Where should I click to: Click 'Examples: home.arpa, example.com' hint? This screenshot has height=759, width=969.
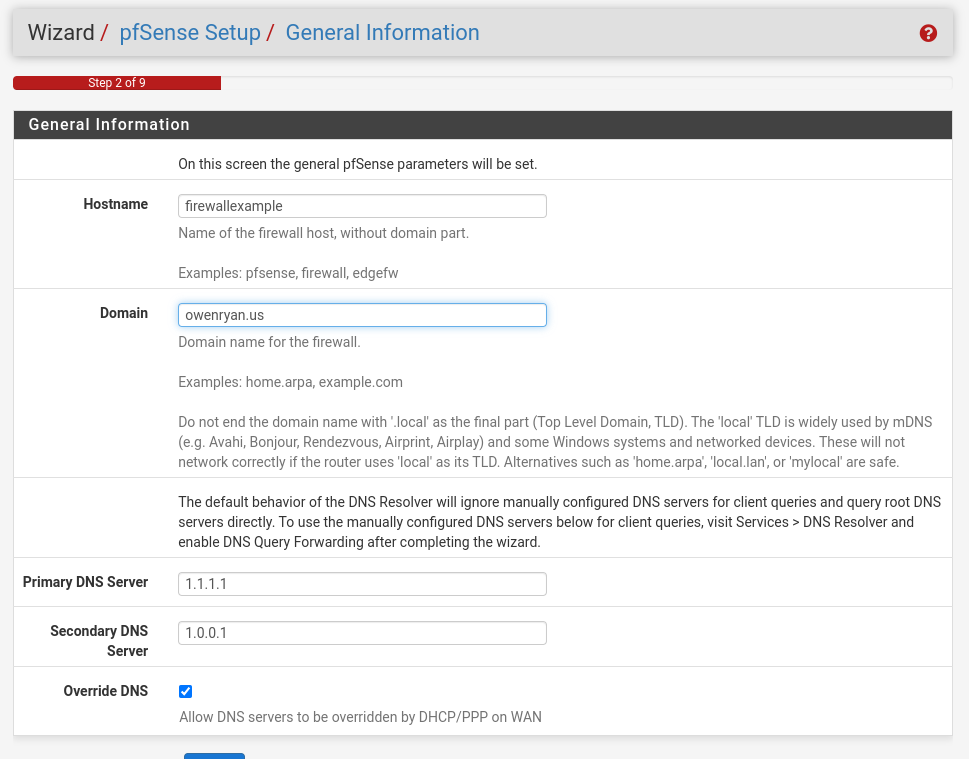coord(290,382)
